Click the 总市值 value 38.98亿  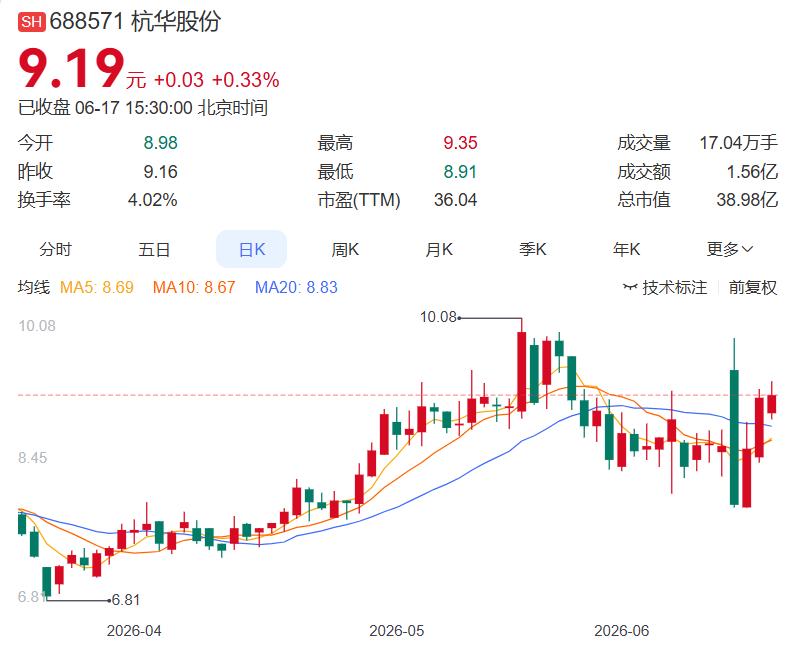click(747, 200)
